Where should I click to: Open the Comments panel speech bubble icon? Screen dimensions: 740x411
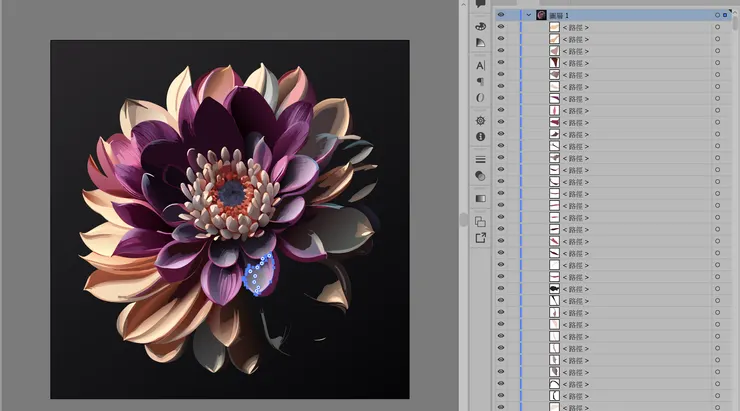click(x=480, y=4)
